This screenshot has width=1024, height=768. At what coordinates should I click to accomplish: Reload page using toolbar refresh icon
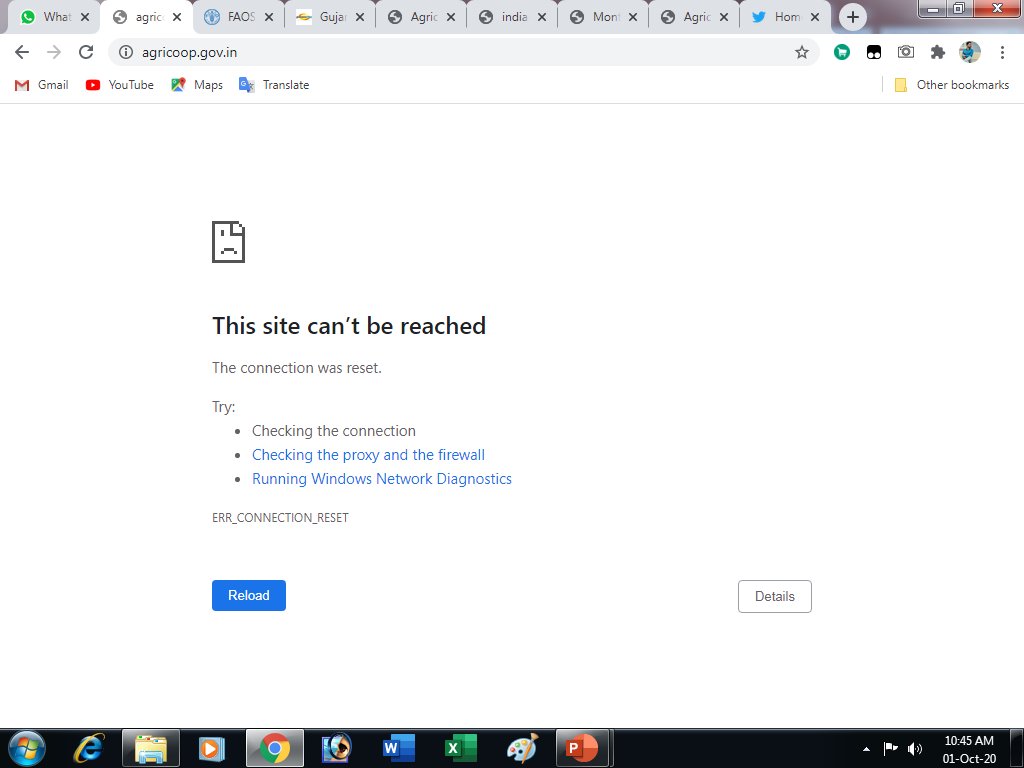pyautogui.click(x=86, y=52)
